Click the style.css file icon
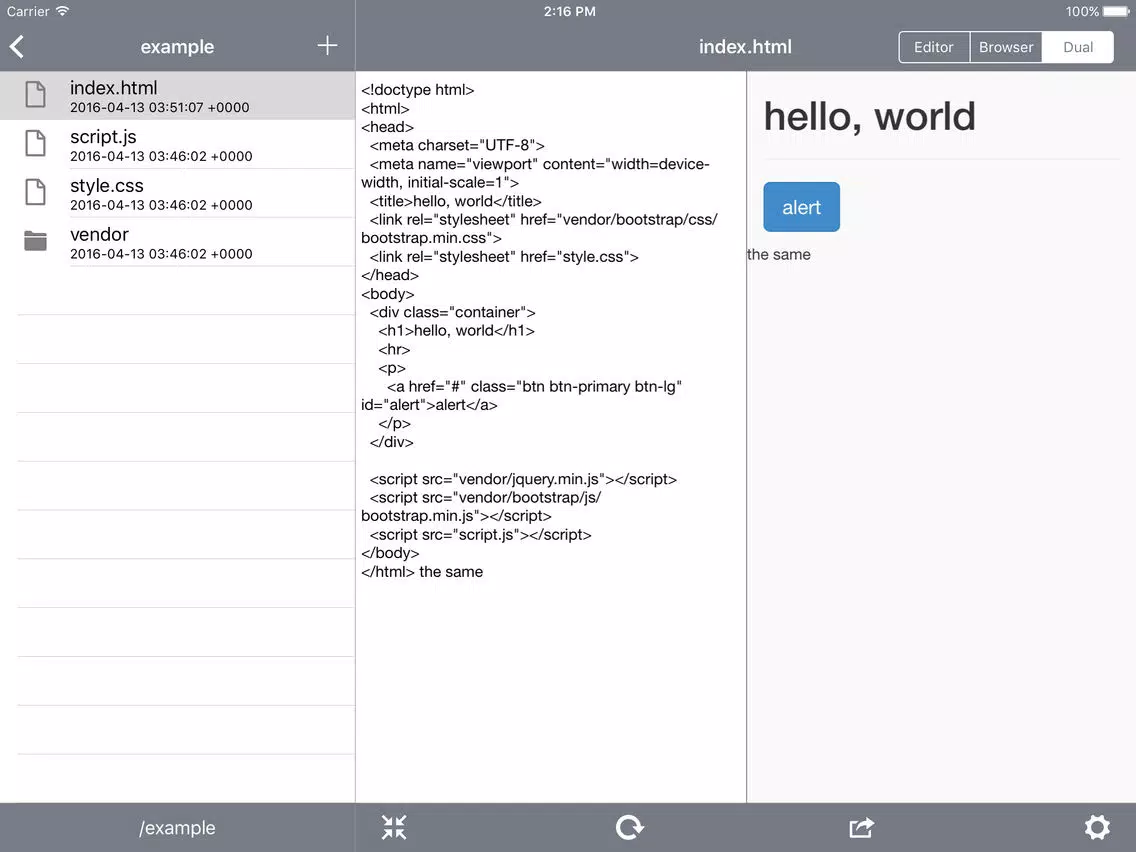 [x=36, y=192]
